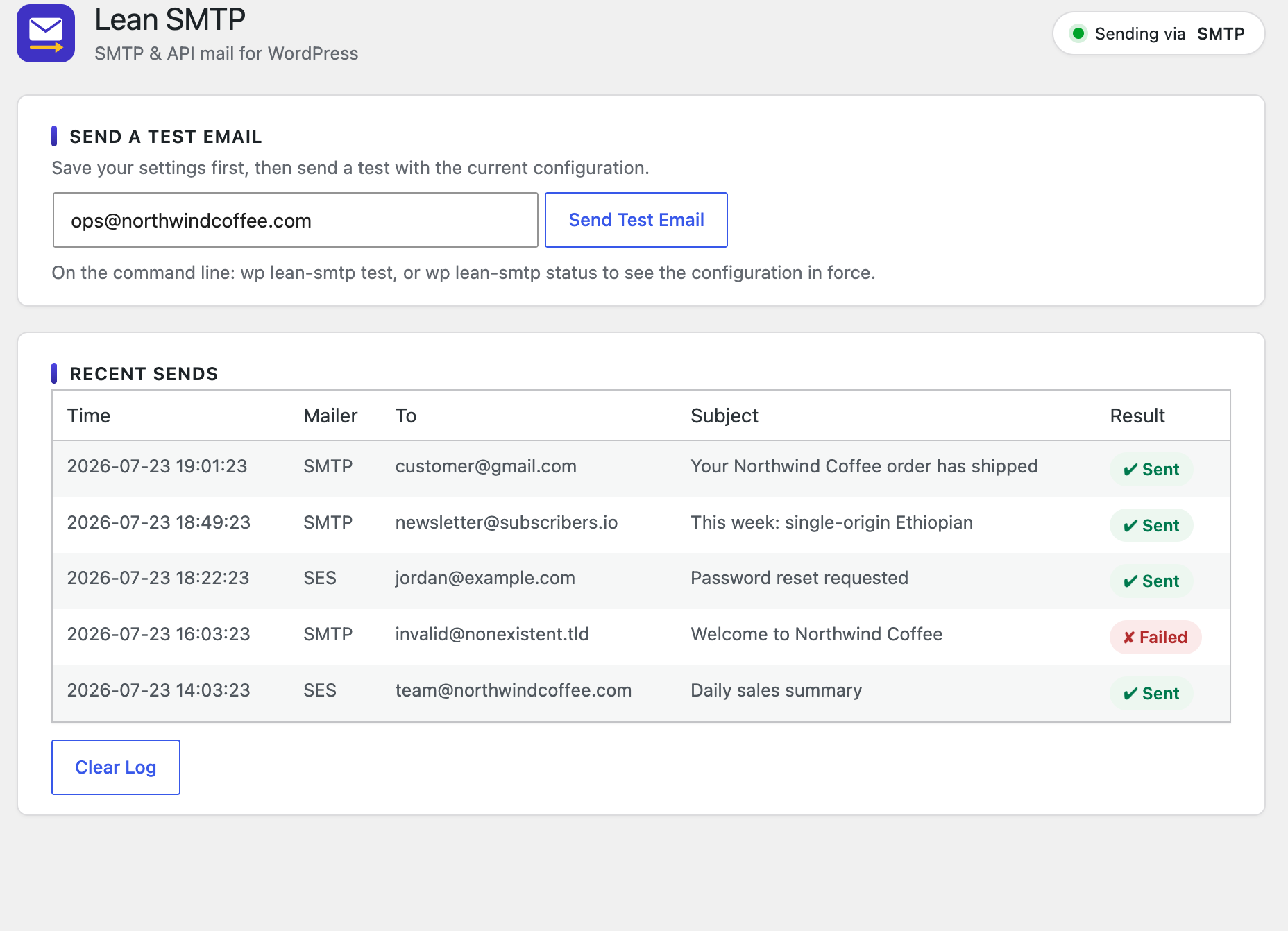Click the Time column header
This screenshot has width=1288, height=931.
(89, 416)
